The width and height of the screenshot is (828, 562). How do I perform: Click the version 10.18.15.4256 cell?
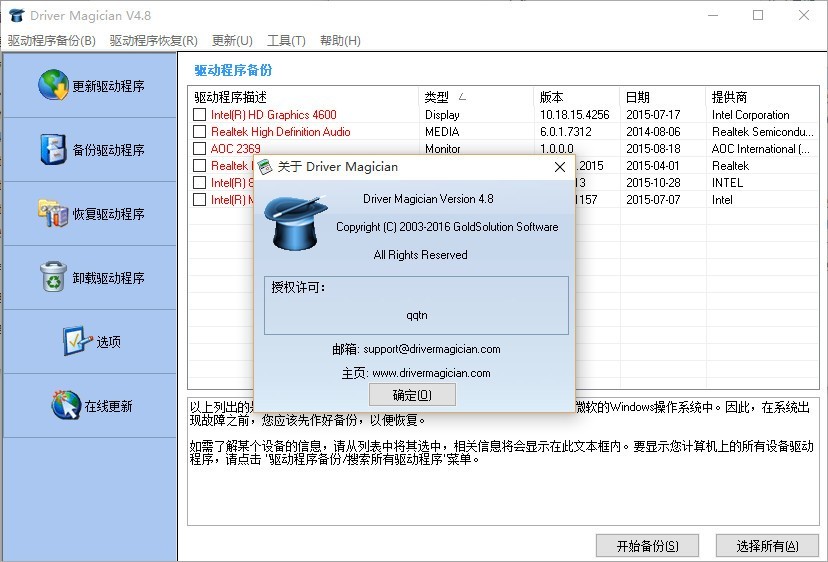click(x=575, y=115)
